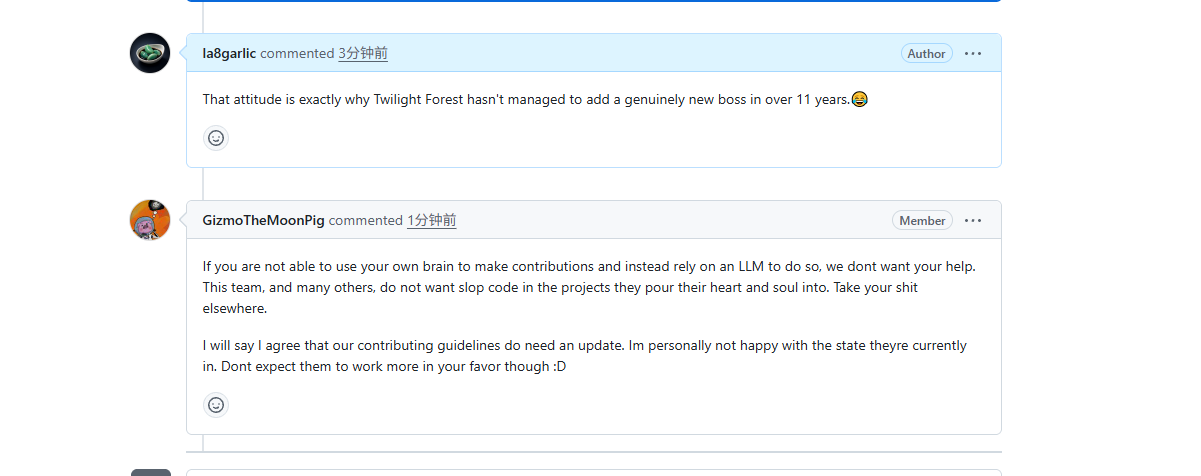Add emoji reaction to GizmoTheMoonPig's comment
The width and height of the screenshot is (1201, 476).
(216, 405)
